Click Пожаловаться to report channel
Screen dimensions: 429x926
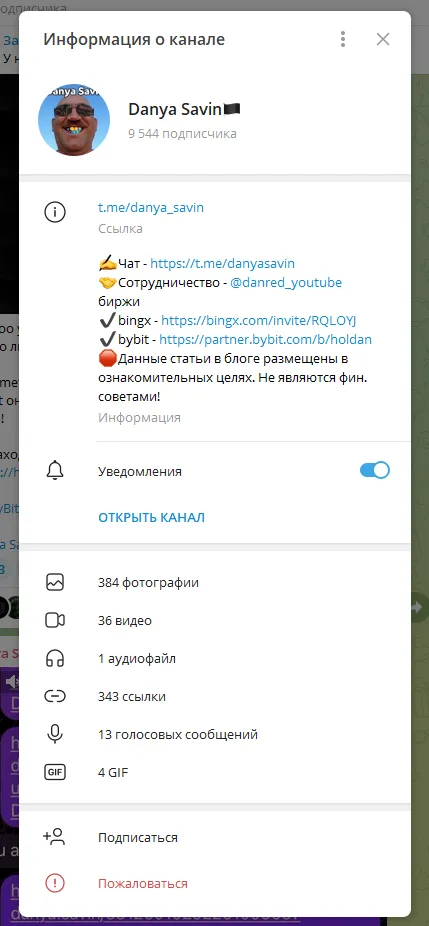pyautogui.click(x=143, y=883)
